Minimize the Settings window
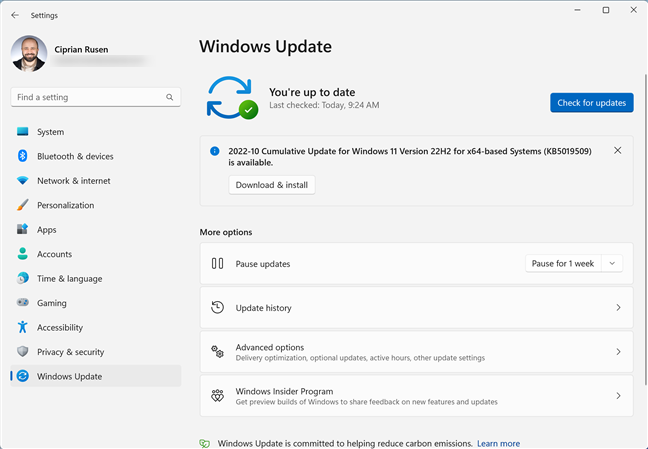The image size is (648, 449). 577,10
